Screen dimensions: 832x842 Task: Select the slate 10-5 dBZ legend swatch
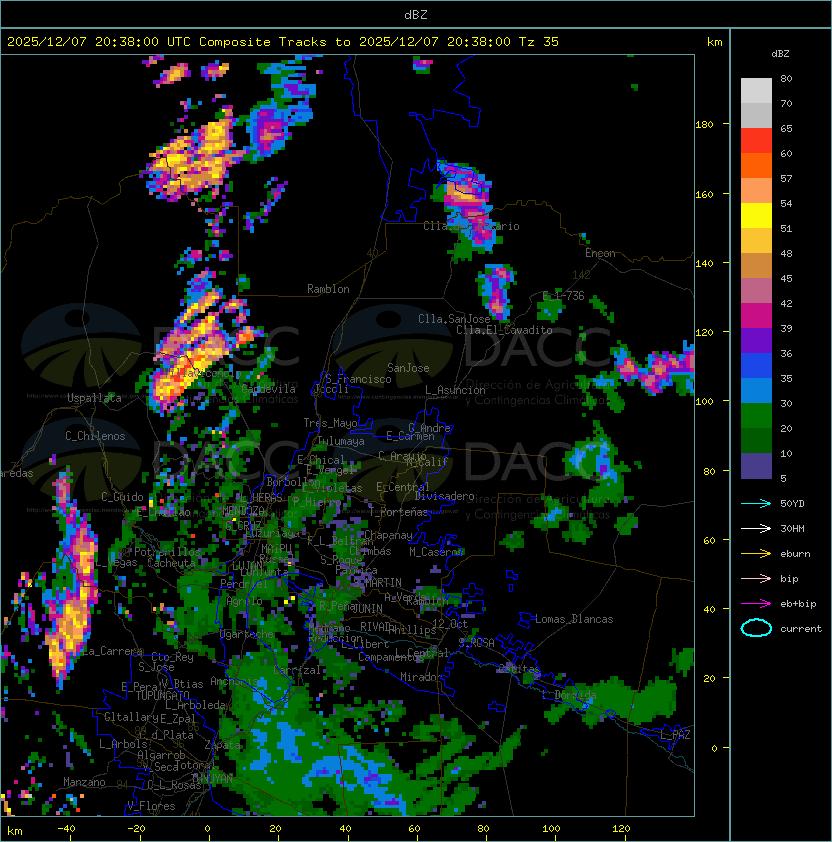coord(756,466)
